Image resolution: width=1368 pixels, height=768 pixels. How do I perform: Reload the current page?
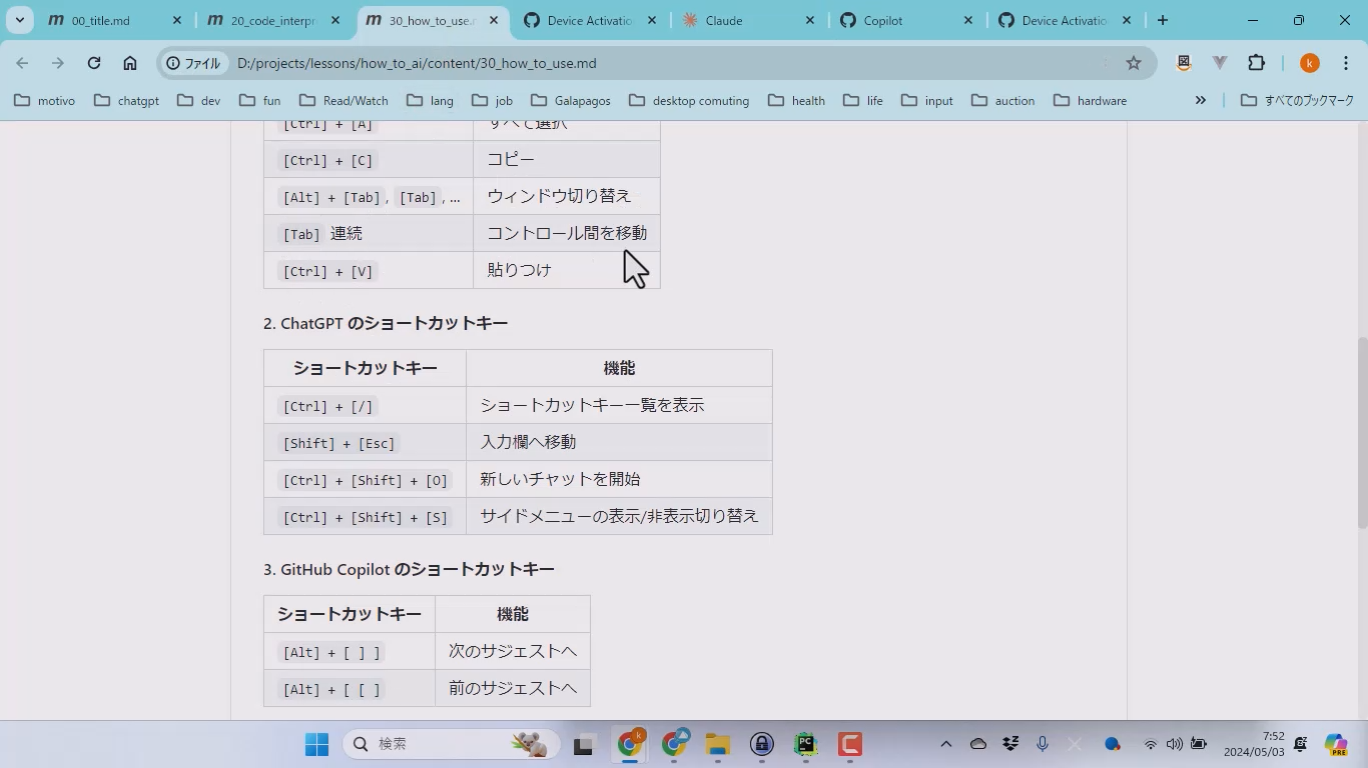point(94,63)
